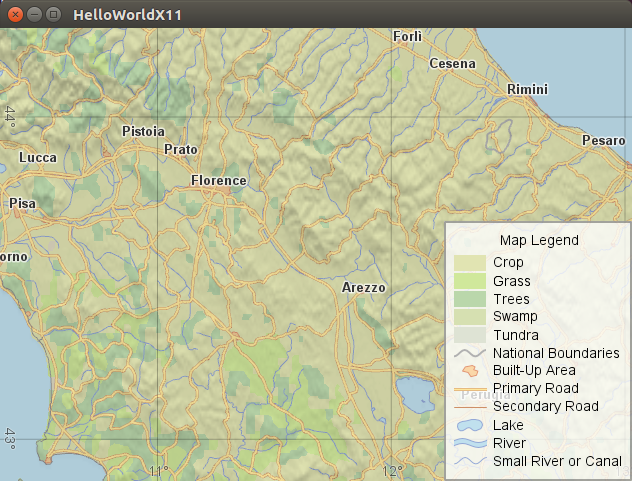Click the Tundra legend swatch
The image size is (632, 481).
pyautogui.click(x=469, y=335)
